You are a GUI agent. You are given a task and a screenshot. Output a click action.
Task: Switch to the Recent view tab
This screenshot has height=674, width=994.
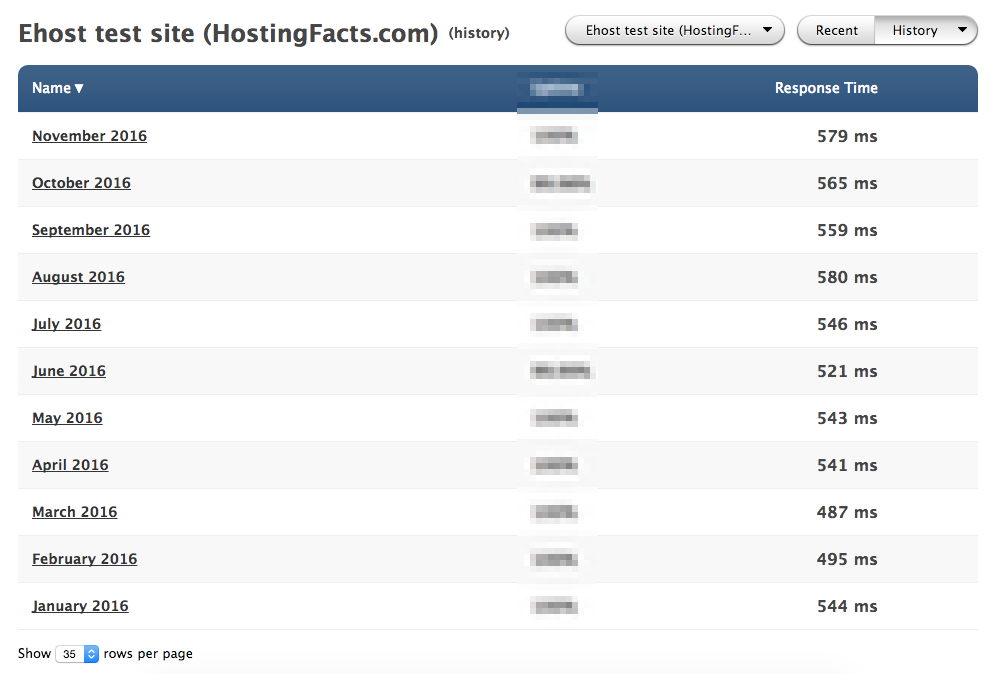coord(836,30)
